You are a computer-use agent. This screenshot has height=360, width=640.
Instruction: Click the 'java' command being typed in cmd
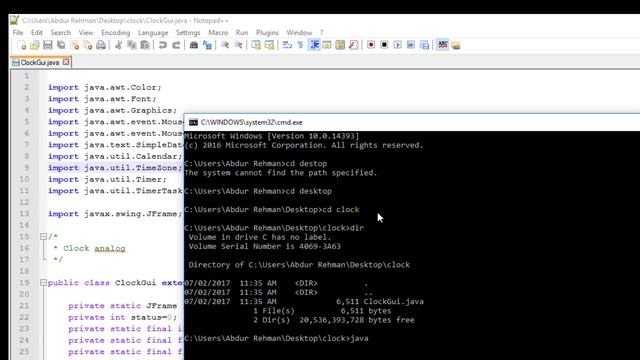[359, 338]
